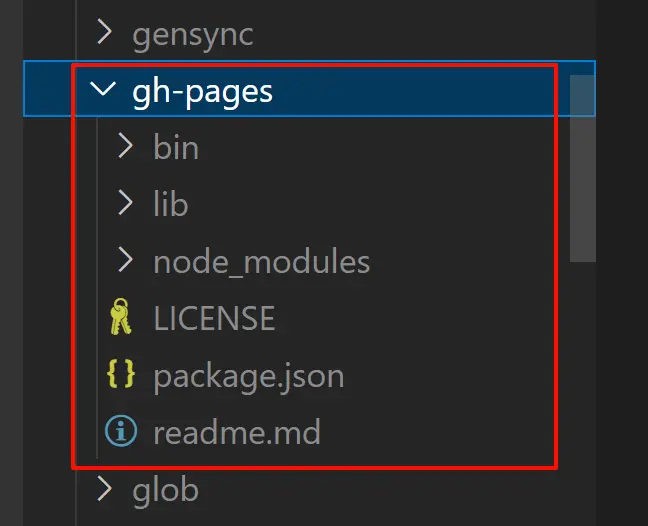Select the bin folder name

(x=176, y=147)
